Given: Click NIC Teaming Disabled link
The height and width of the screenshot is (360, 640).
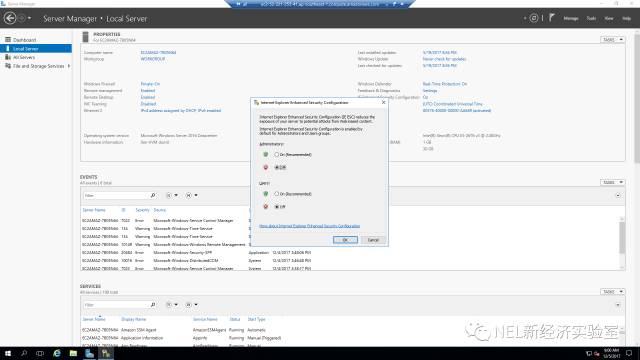Looking at the screenshot, I should coord(148,104).
